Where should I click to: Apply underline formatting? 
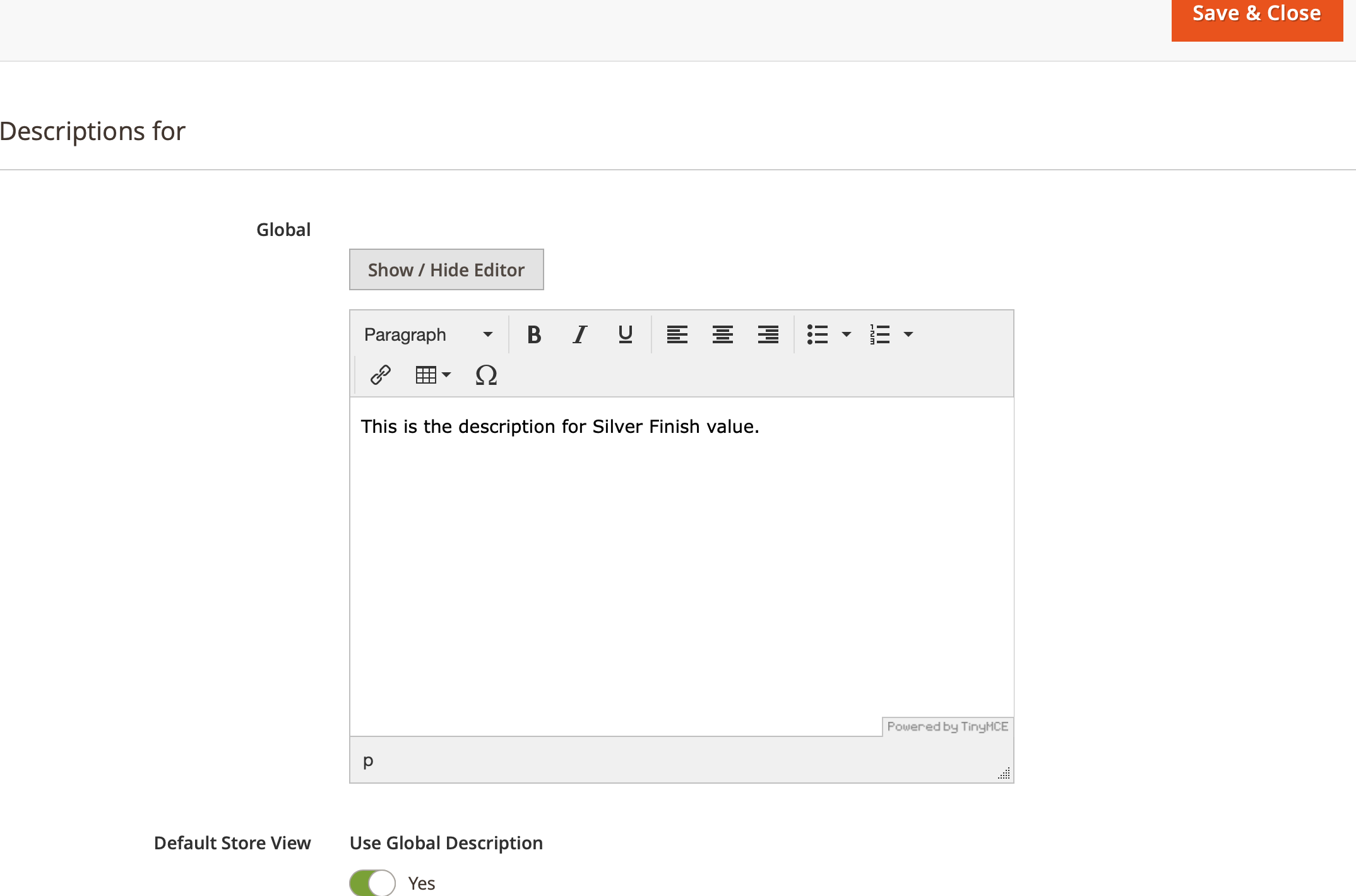625,334
